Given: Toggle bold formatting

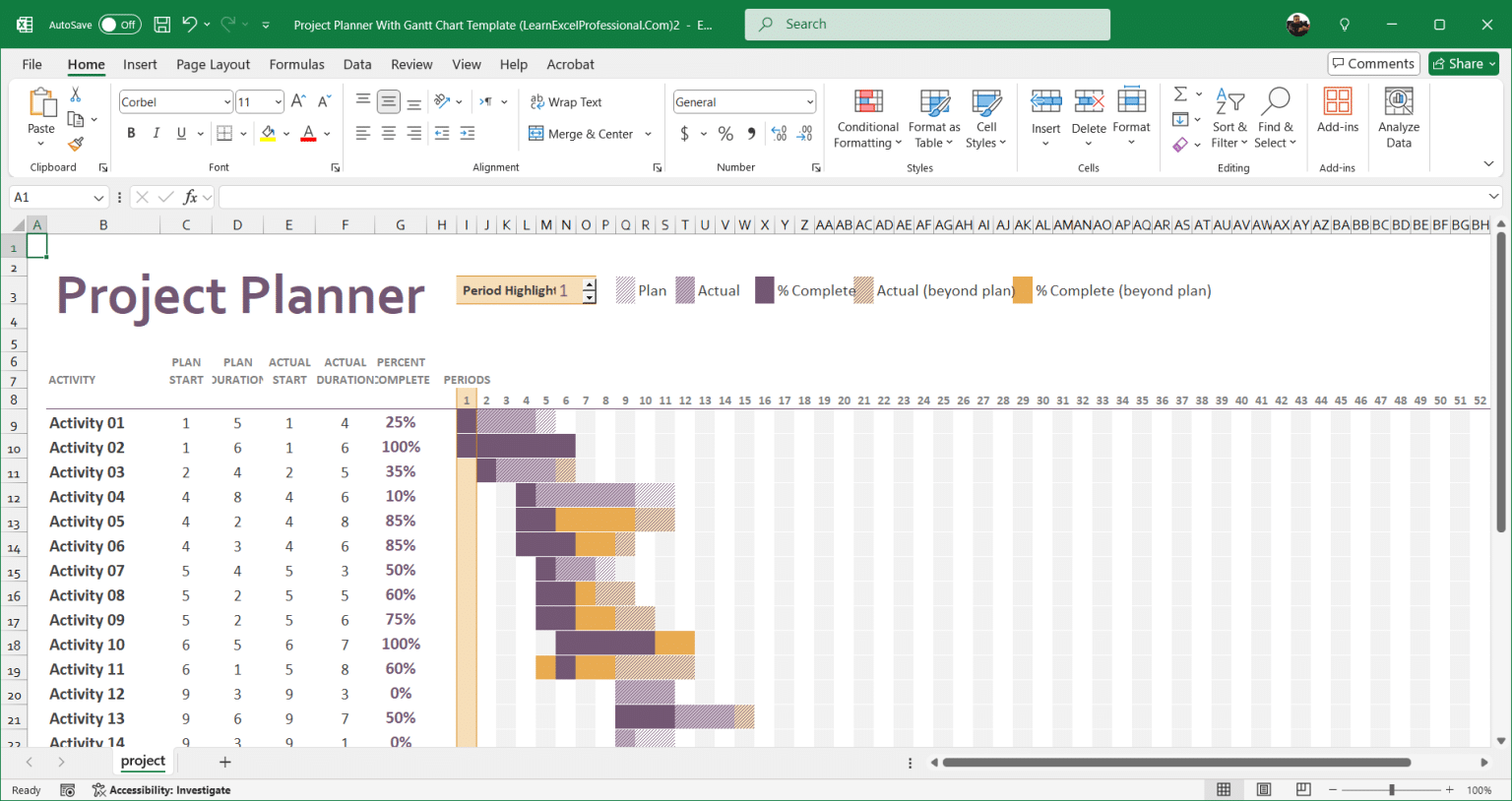Looking at the screenshot, I should tap(131, 133).
